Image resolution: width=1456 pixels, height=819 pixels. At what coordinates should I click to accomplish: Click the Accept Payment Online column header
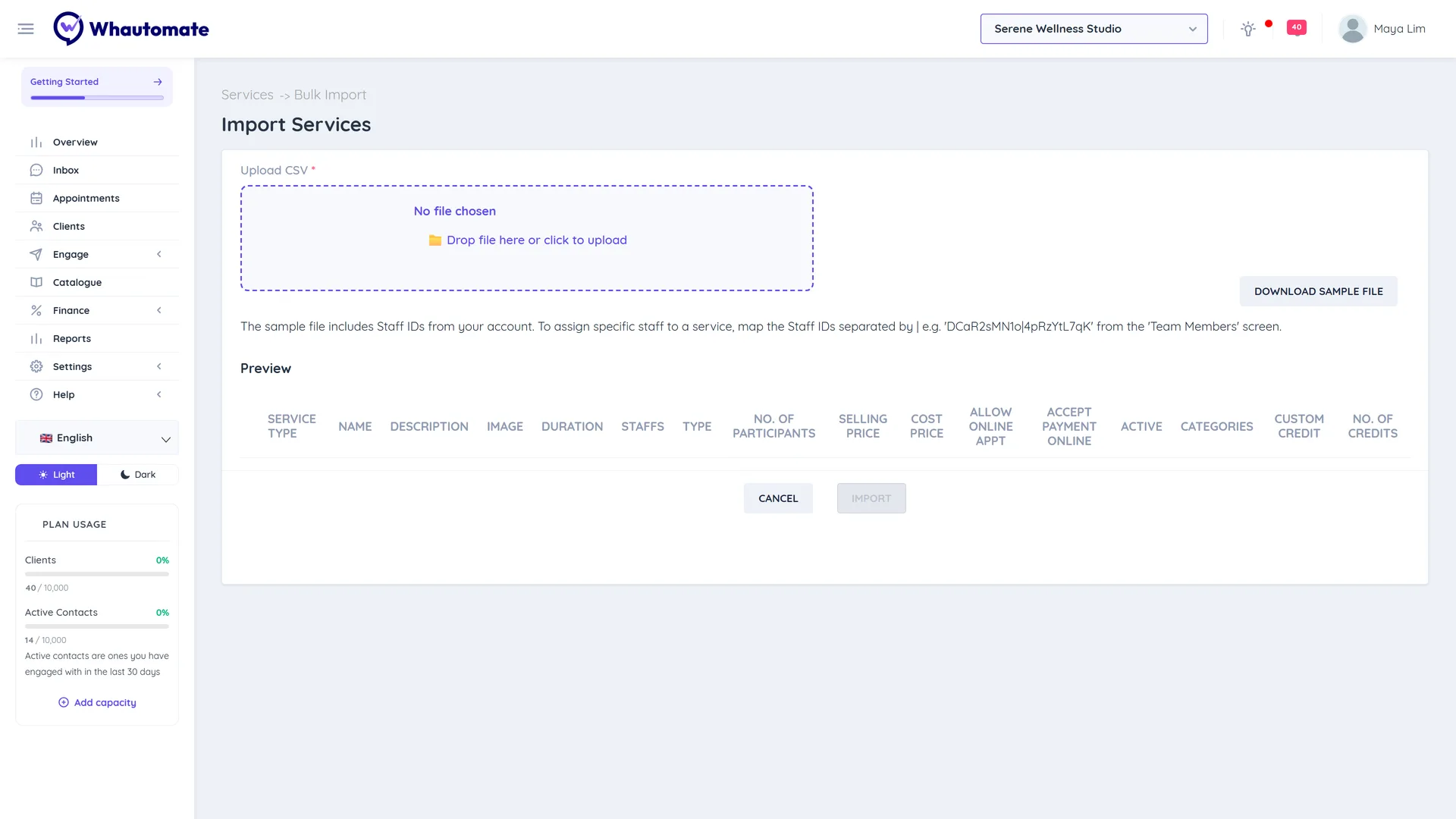(1069, 426)
